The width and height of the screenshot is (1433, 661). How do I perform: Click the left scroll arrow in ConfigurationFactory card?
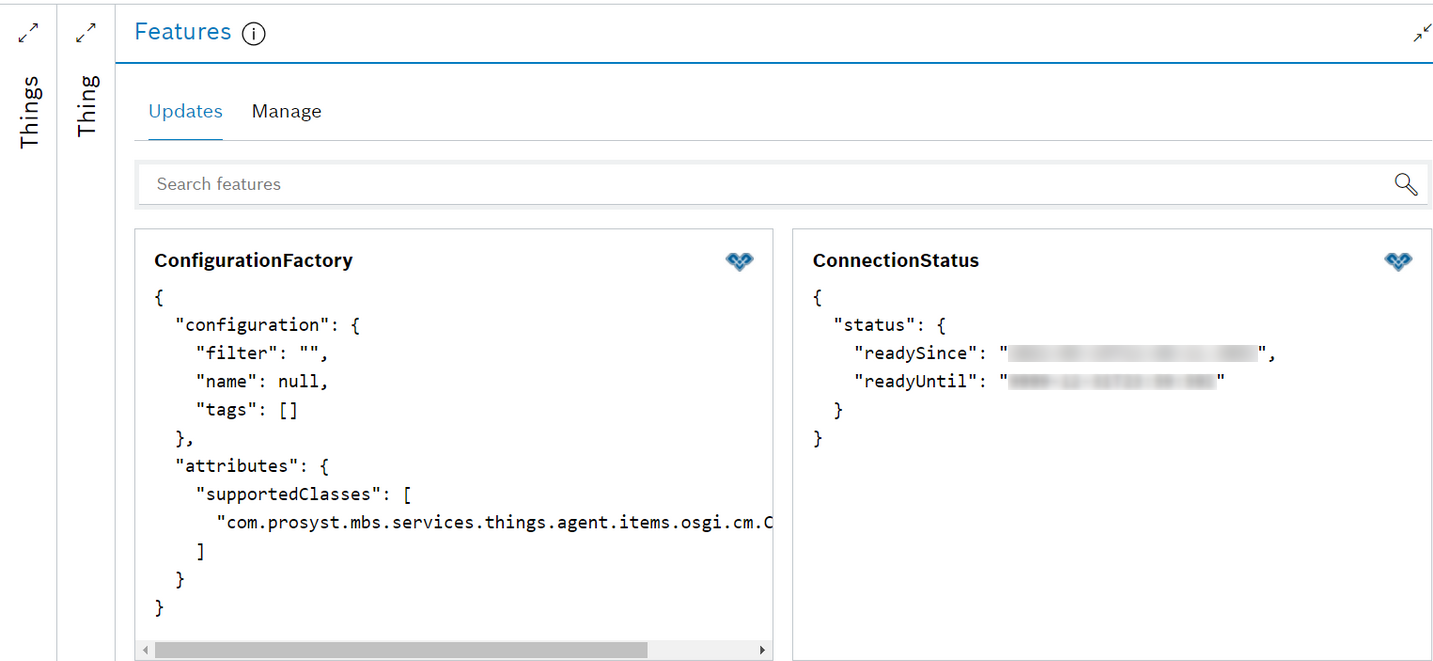point(145,650)
